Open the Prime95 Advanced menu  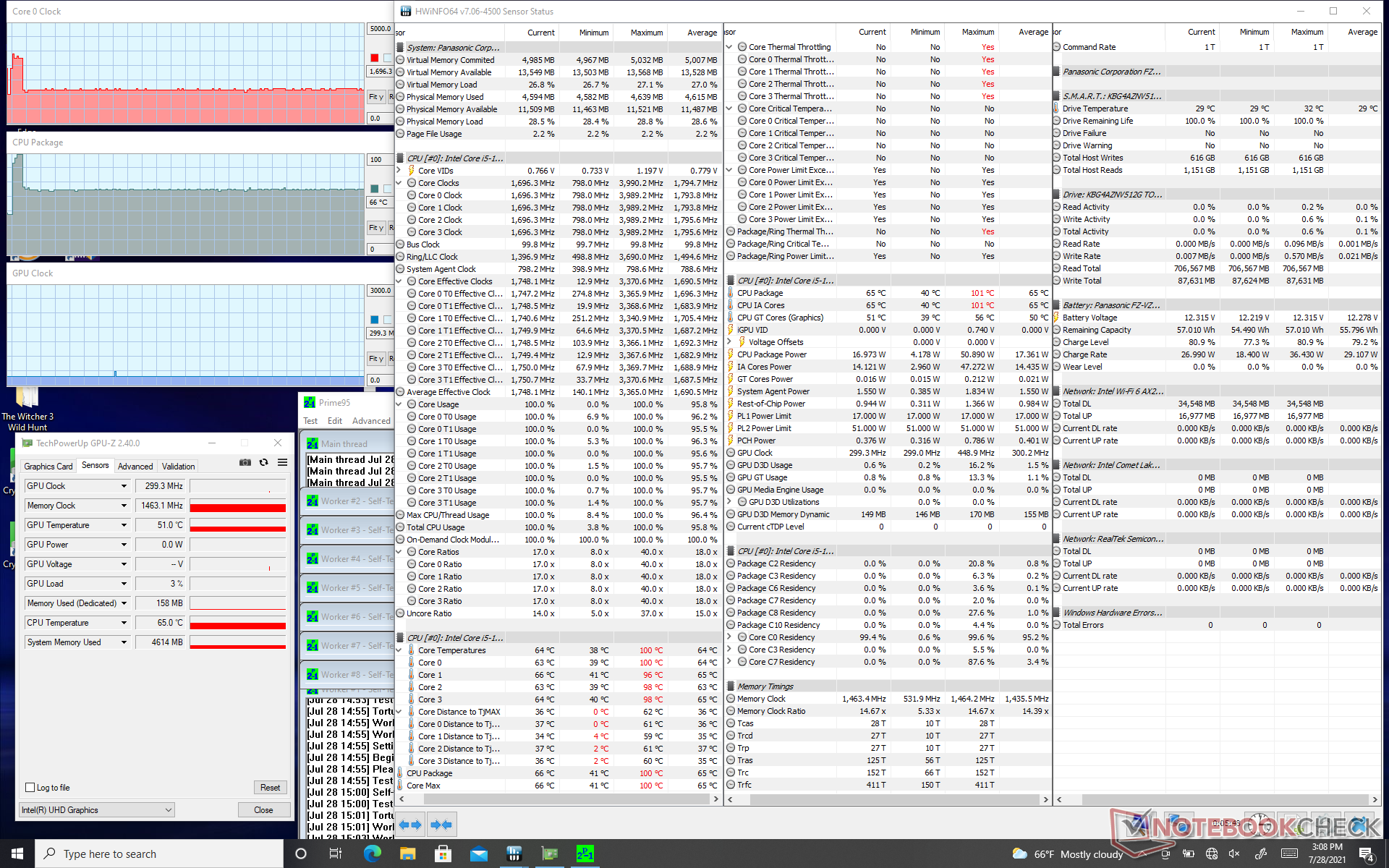[x=371, y=421]
